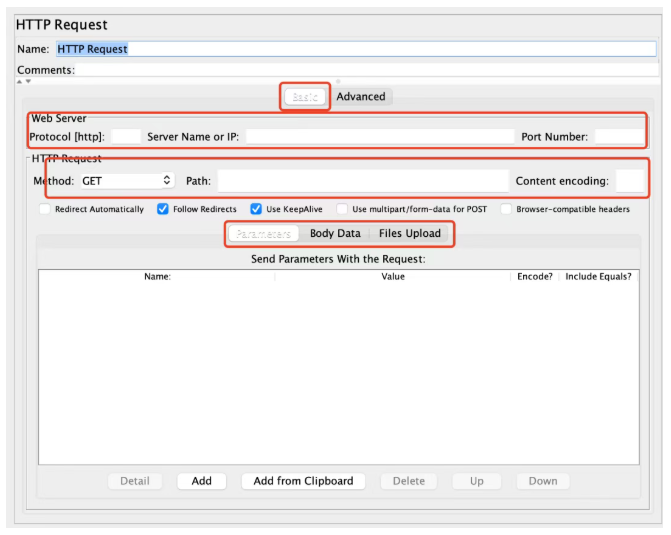Switch to Files Upload tab
The height and width of the screenshot is (535, 671).
[x=410, y=233]
